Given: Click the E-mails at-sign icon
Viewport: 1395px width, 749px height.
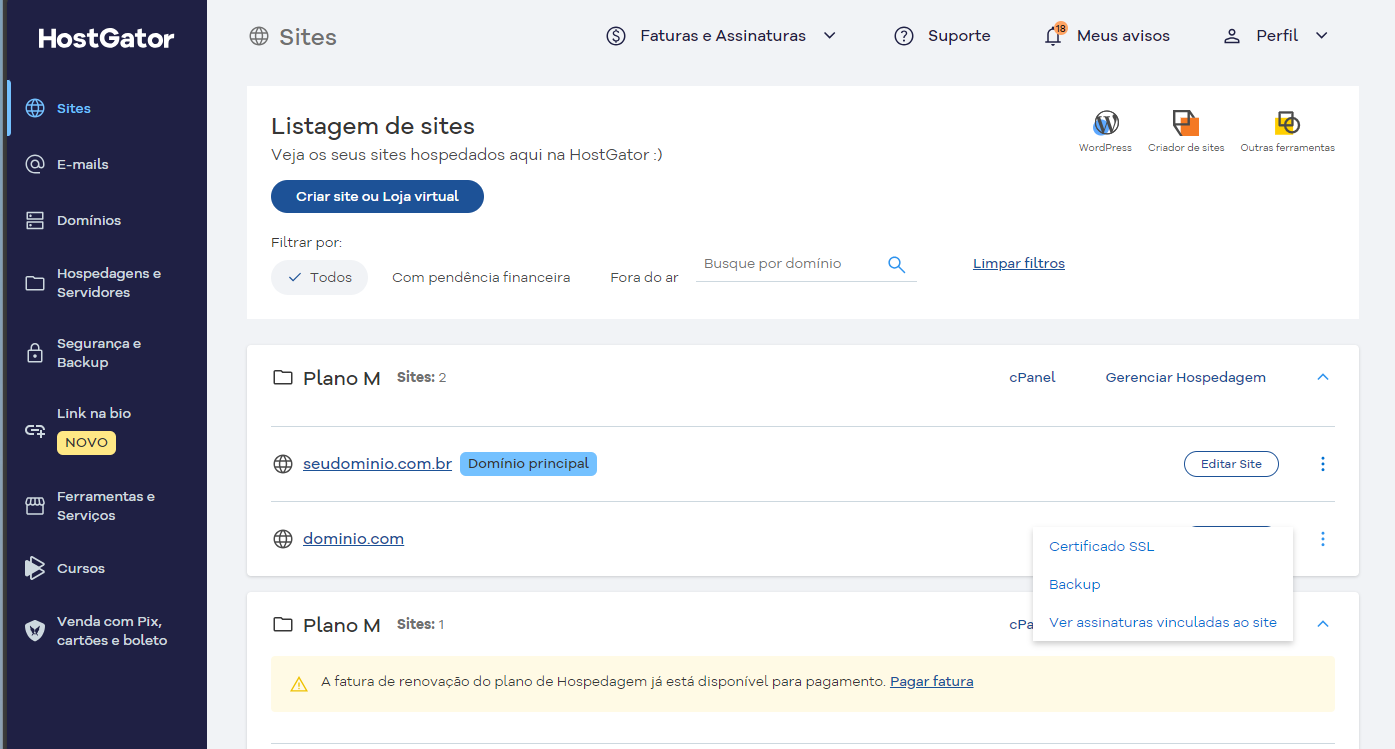Looking at the screenshot, I should click(x=35, y=164).
